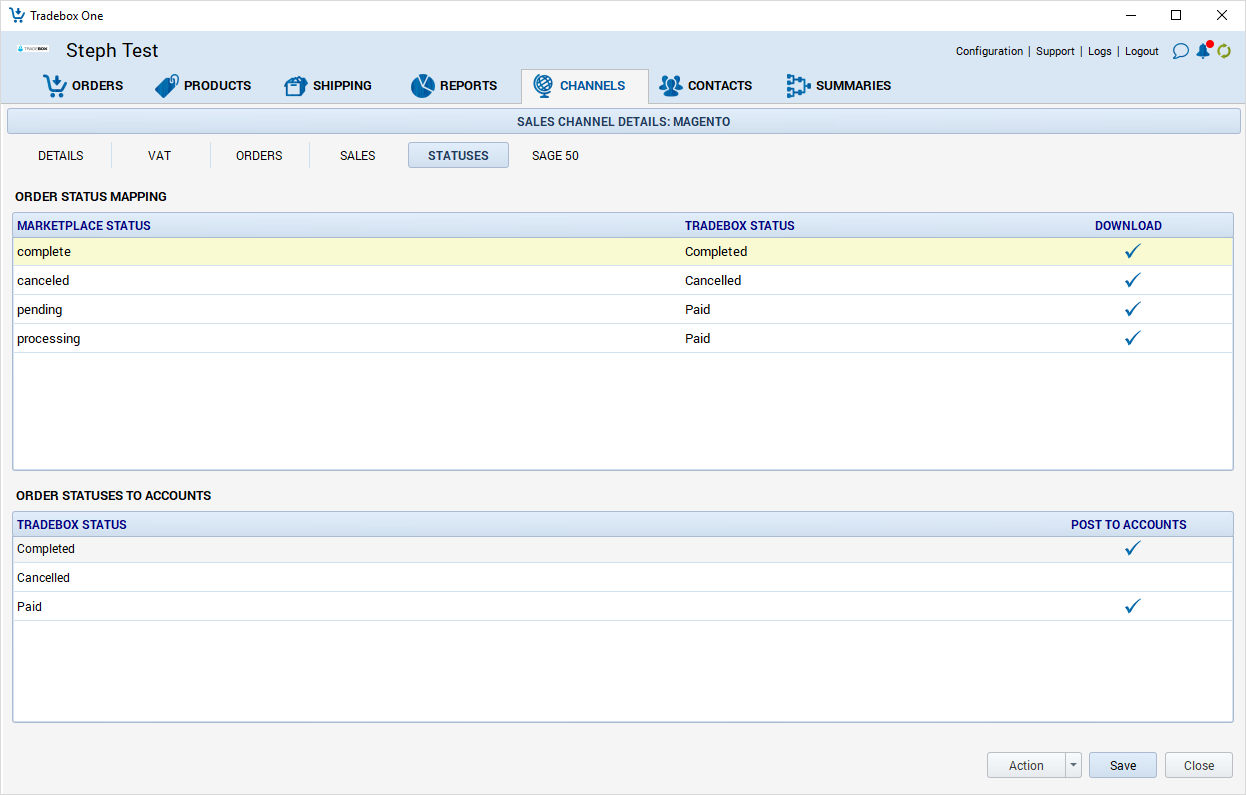The height and width of the screenshot is (795, 1246).
Task: Click the Save button
Action: (1122, 765)
